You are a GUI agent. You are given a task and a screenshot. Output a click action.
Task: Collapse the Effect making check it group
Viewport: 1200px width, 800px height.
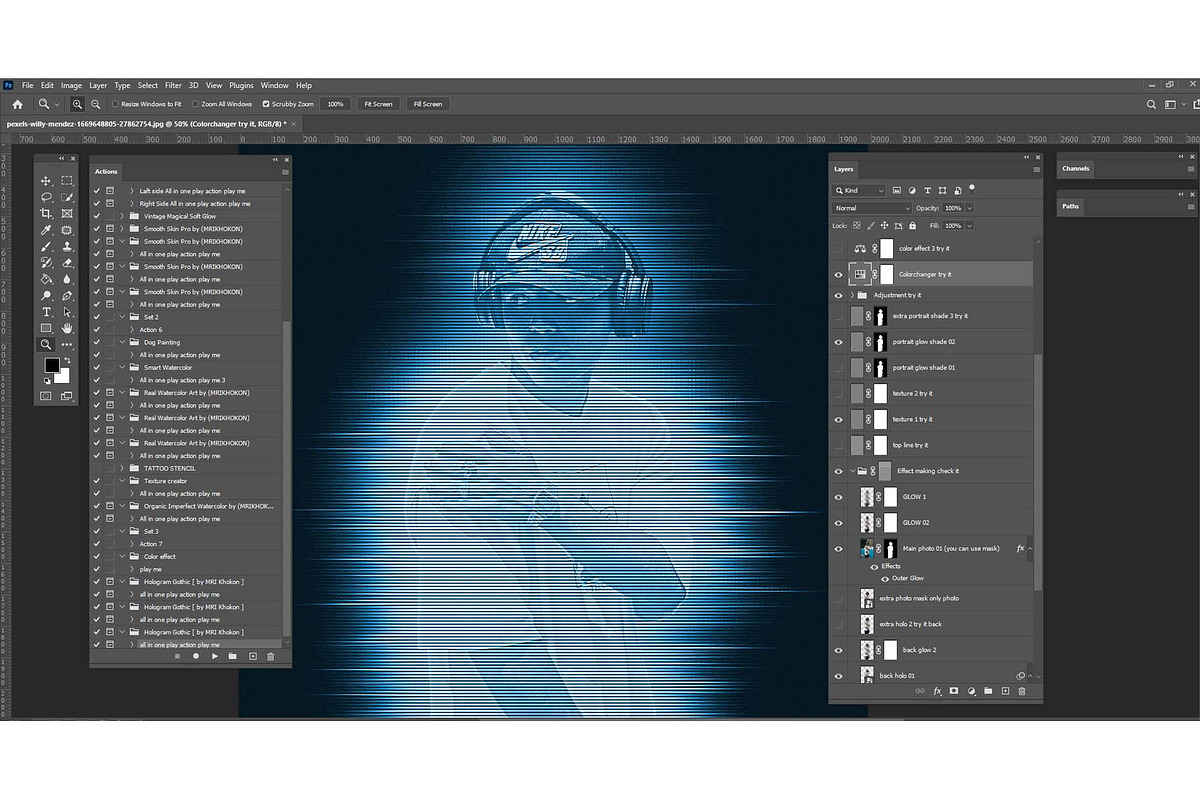853,471
